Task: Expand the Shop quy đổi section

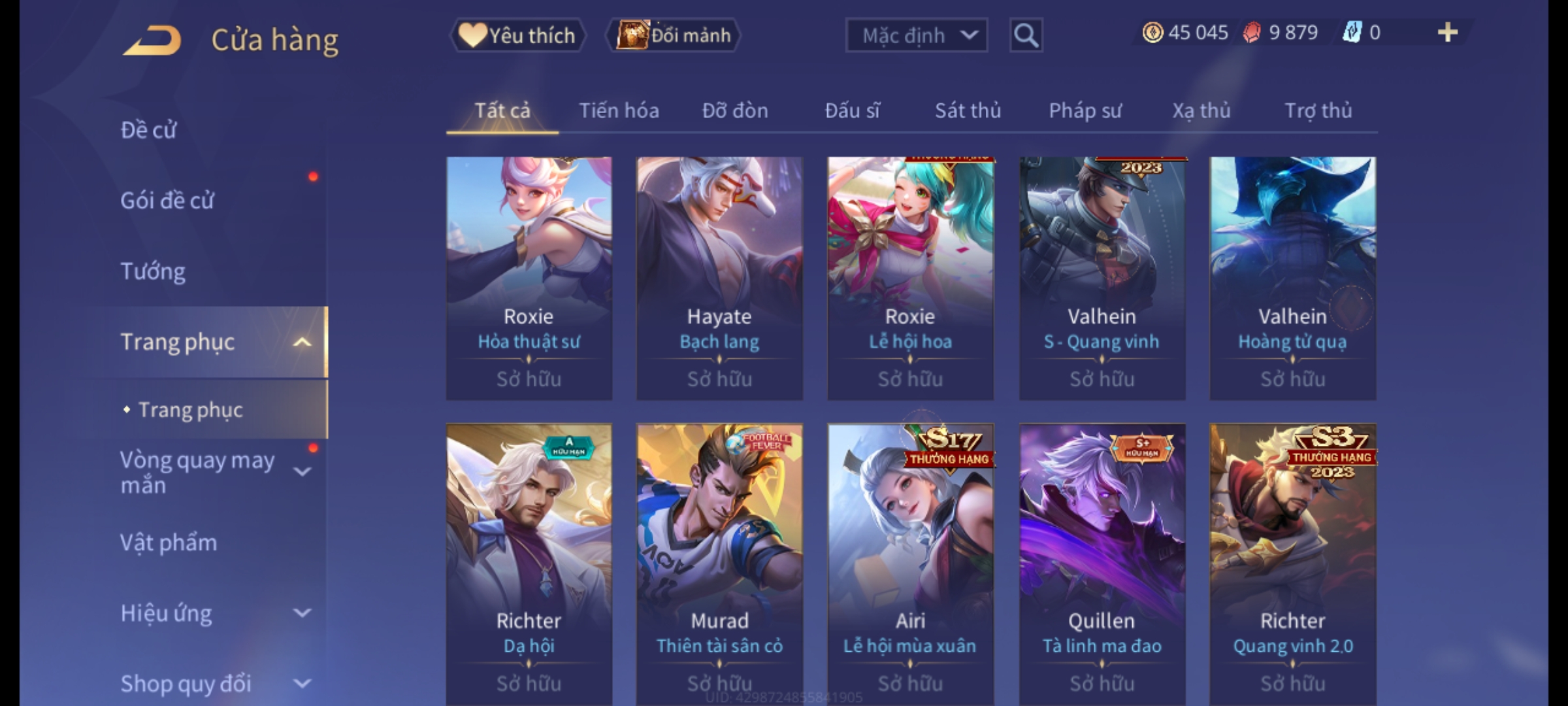Action: point(302,684)
